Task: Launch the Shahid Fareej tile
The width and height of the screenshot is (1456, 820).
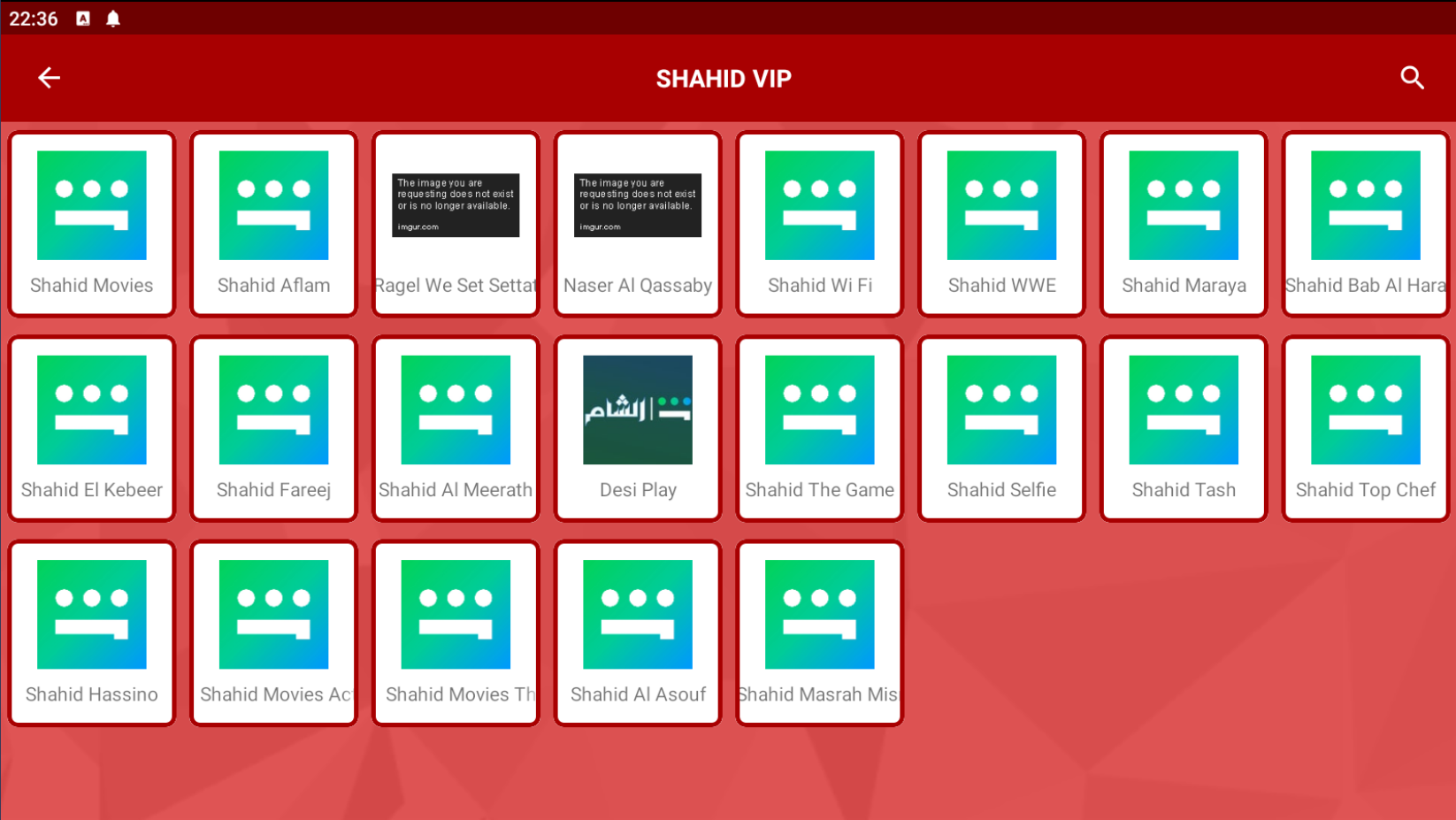Action: (x=274, y=428)
